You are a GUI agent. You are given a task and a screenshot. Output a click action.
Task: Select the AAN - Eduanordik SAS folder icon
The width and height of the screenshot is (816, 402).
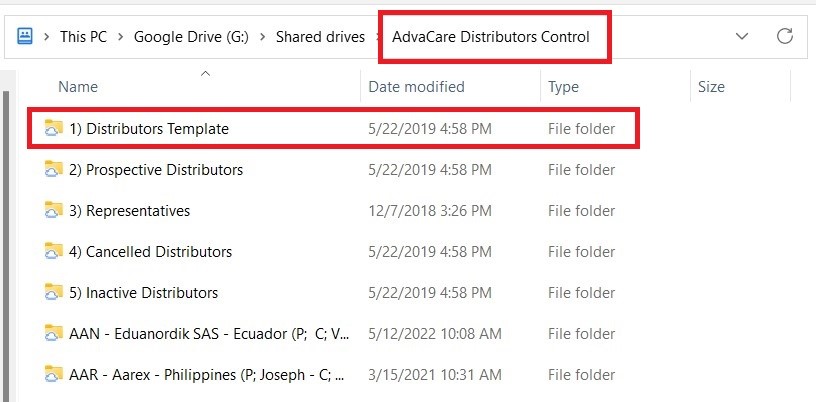[54, 333]
